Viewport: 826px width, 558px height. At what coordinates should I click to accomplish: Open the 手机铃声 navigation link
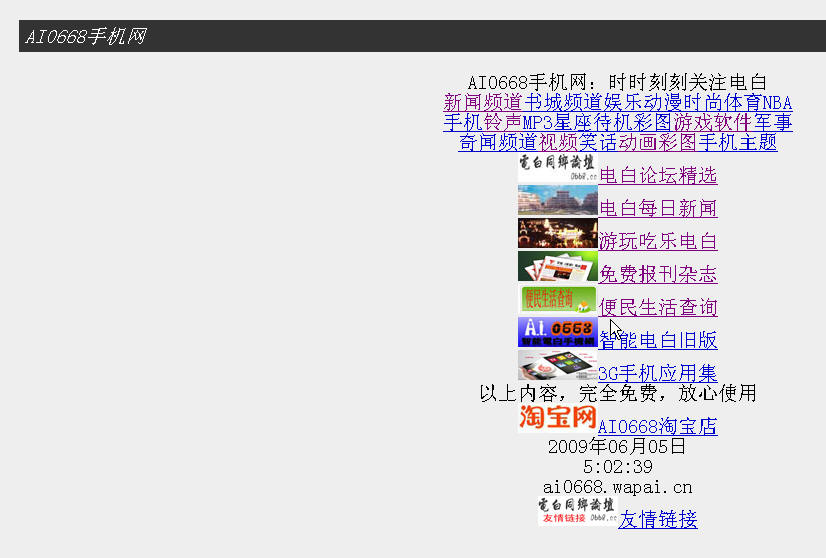[x=483, y=123]
